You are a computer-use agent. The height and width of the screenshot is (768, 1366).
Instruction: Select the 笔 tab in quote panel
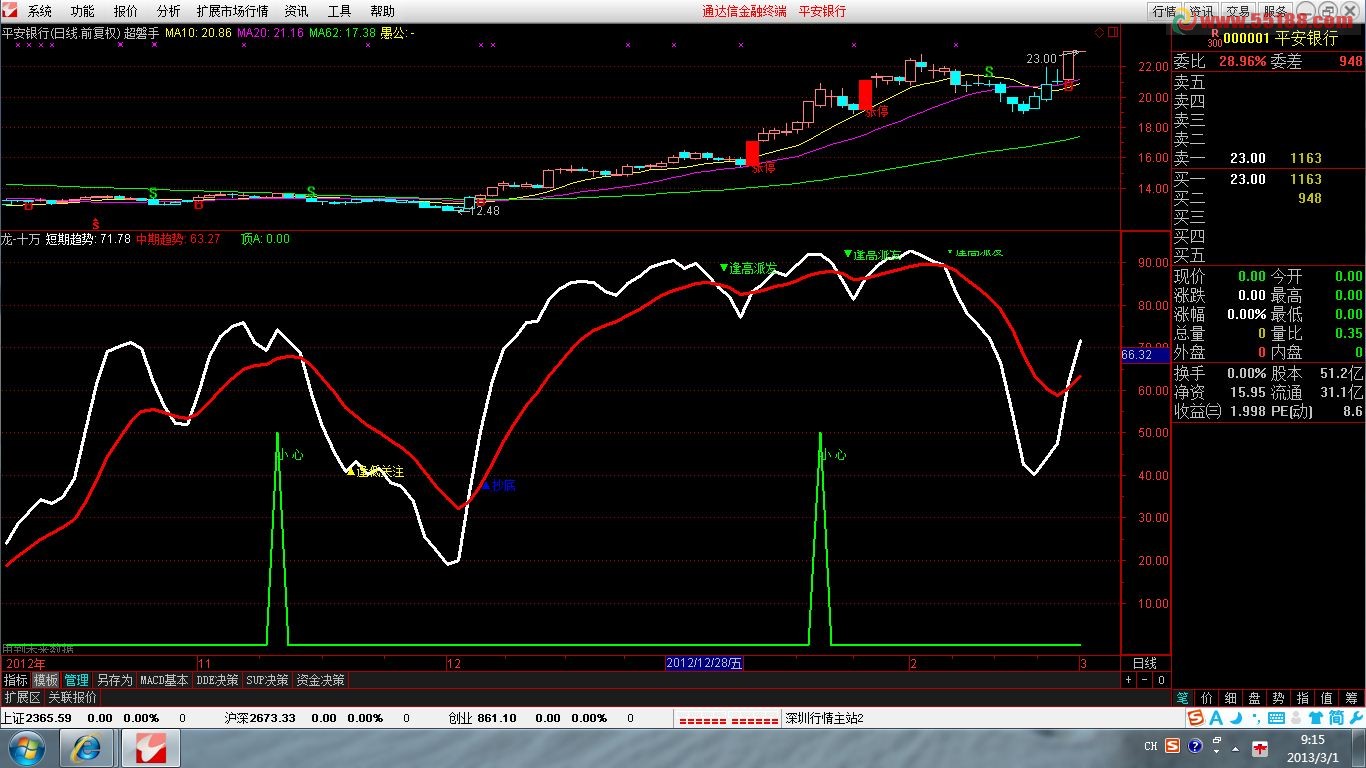(1183, 698)
